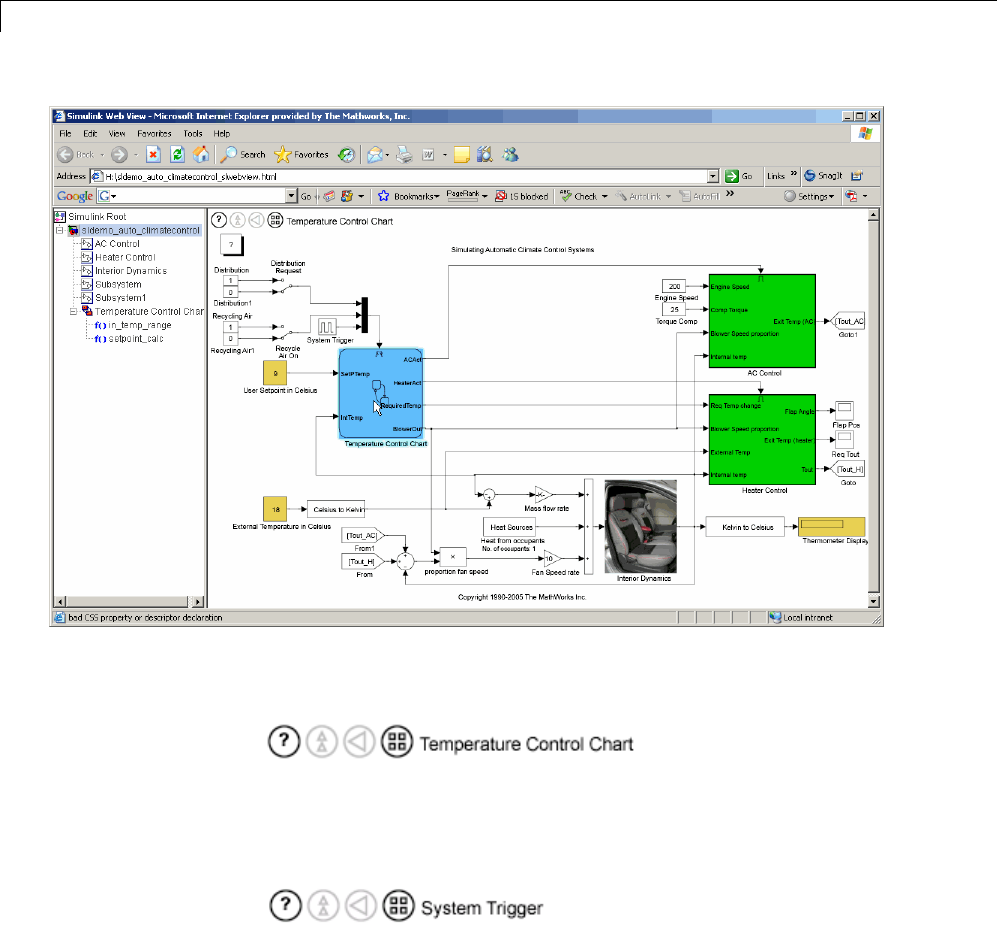997x931 pixels.
Task: Select setpoint_calc function in tree
Action: (x=135, y=339)
